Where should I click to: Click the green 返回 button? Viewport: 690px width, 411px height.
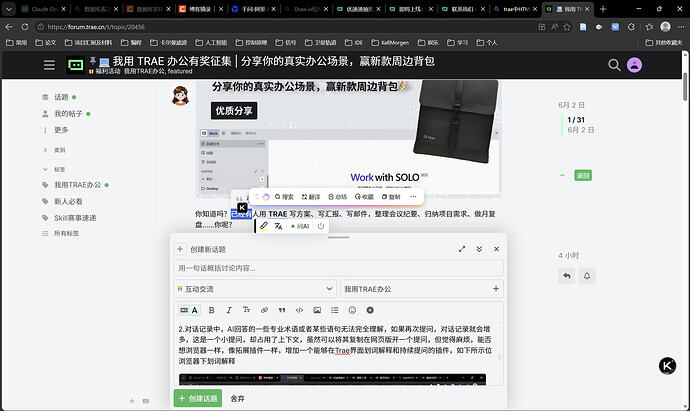point(583,176)
